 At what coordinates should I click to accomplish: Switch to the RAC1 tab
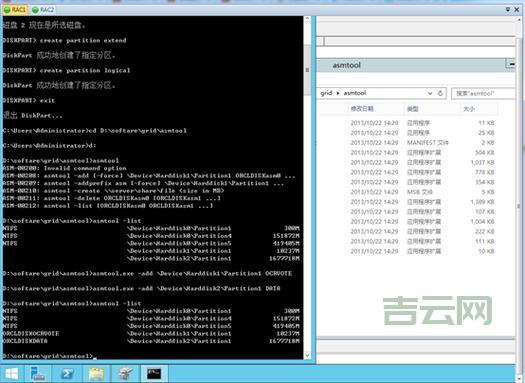coord(14,10)
